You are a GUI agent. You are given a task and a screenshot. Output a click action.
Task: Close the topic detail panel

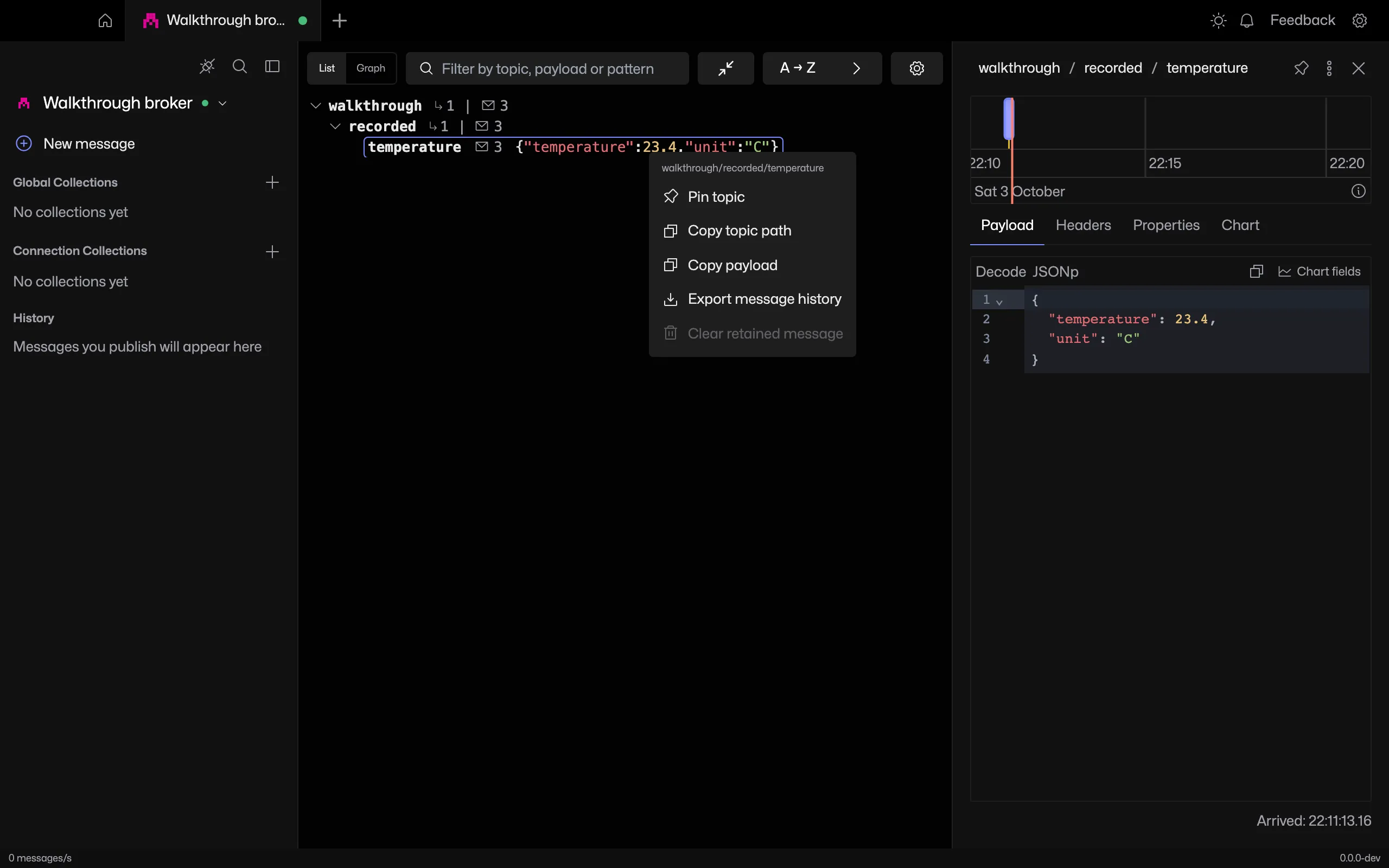pos(1358,68)
